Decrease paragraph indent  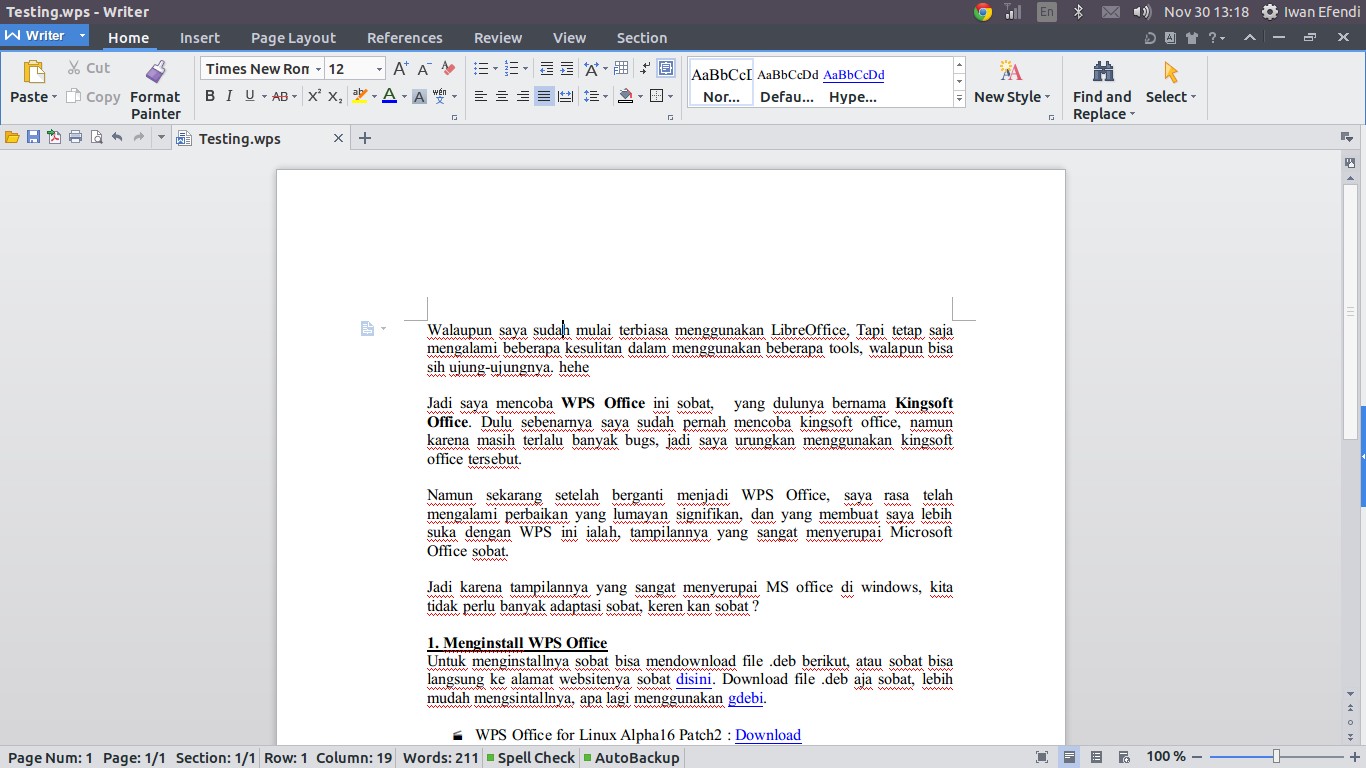click(546, 68)
